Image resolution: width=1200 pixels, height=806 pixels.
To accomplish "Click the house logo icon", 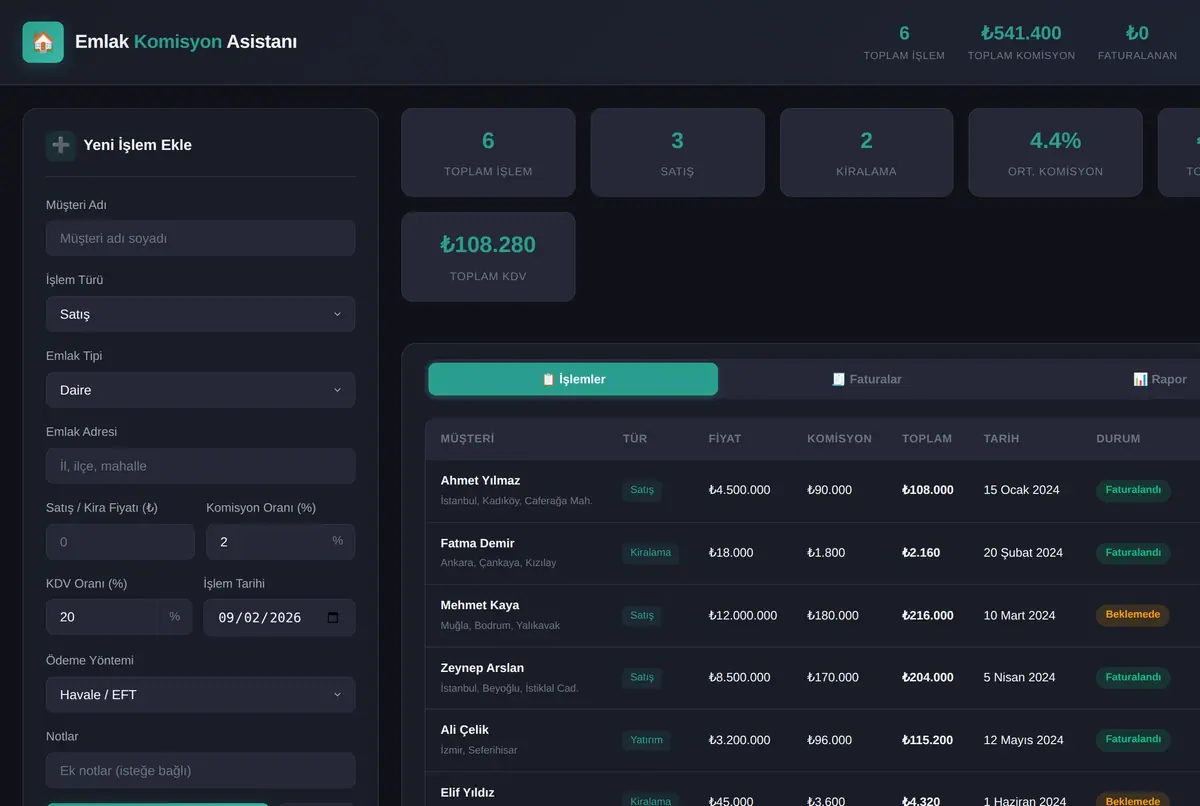I will click(43, 42).
